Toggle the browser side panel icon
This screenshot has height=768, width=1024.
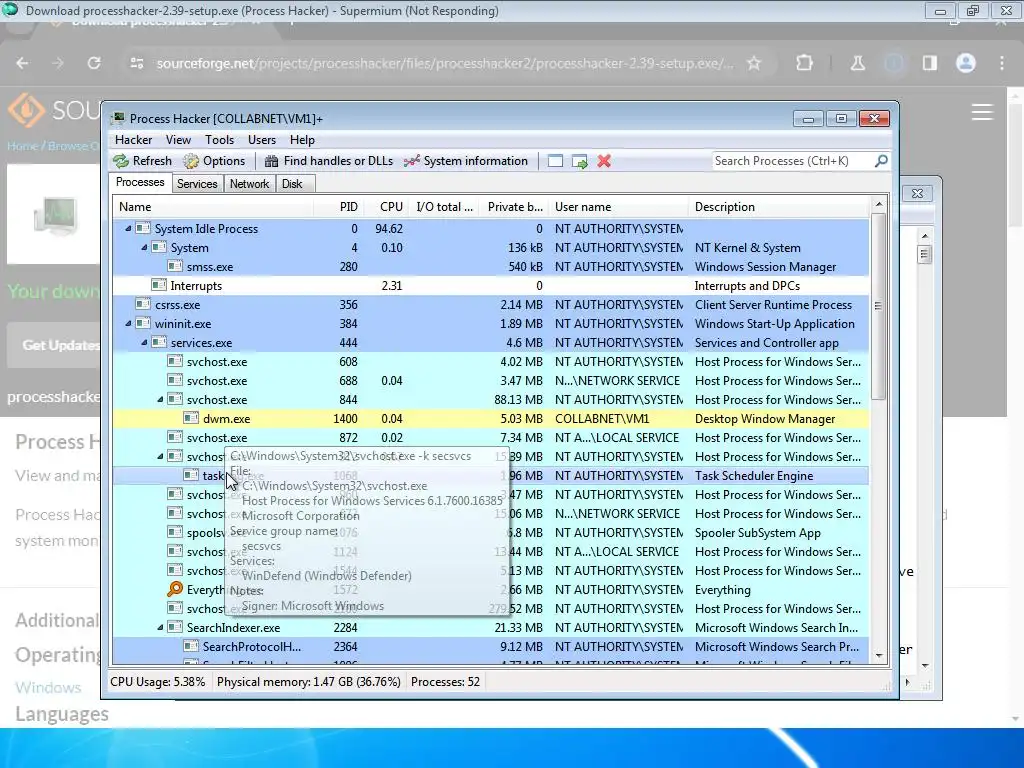tap(930, 63)
